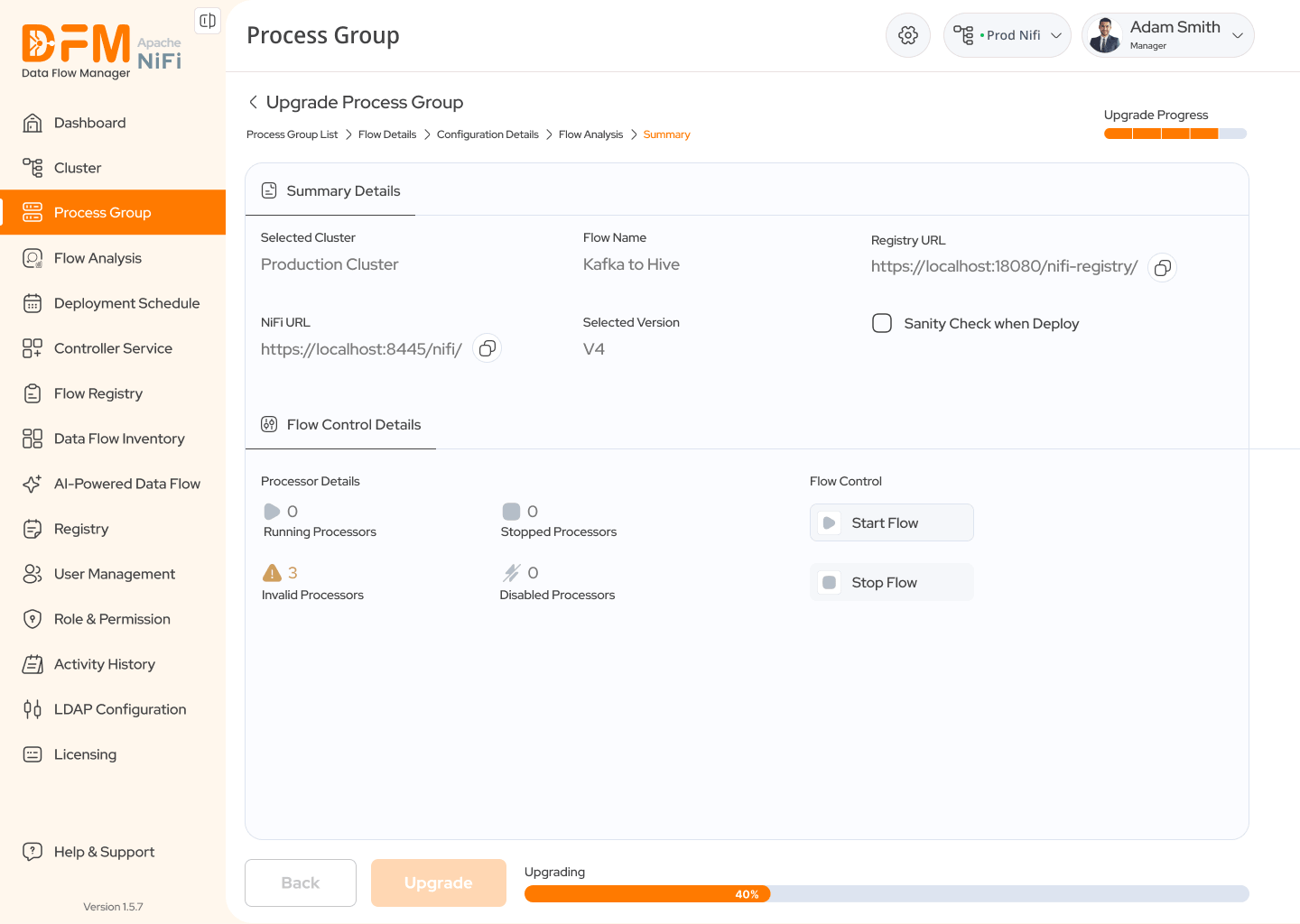Click the Kafka to Hive flow name
The image size is (1300, 924).
point(631,264)
